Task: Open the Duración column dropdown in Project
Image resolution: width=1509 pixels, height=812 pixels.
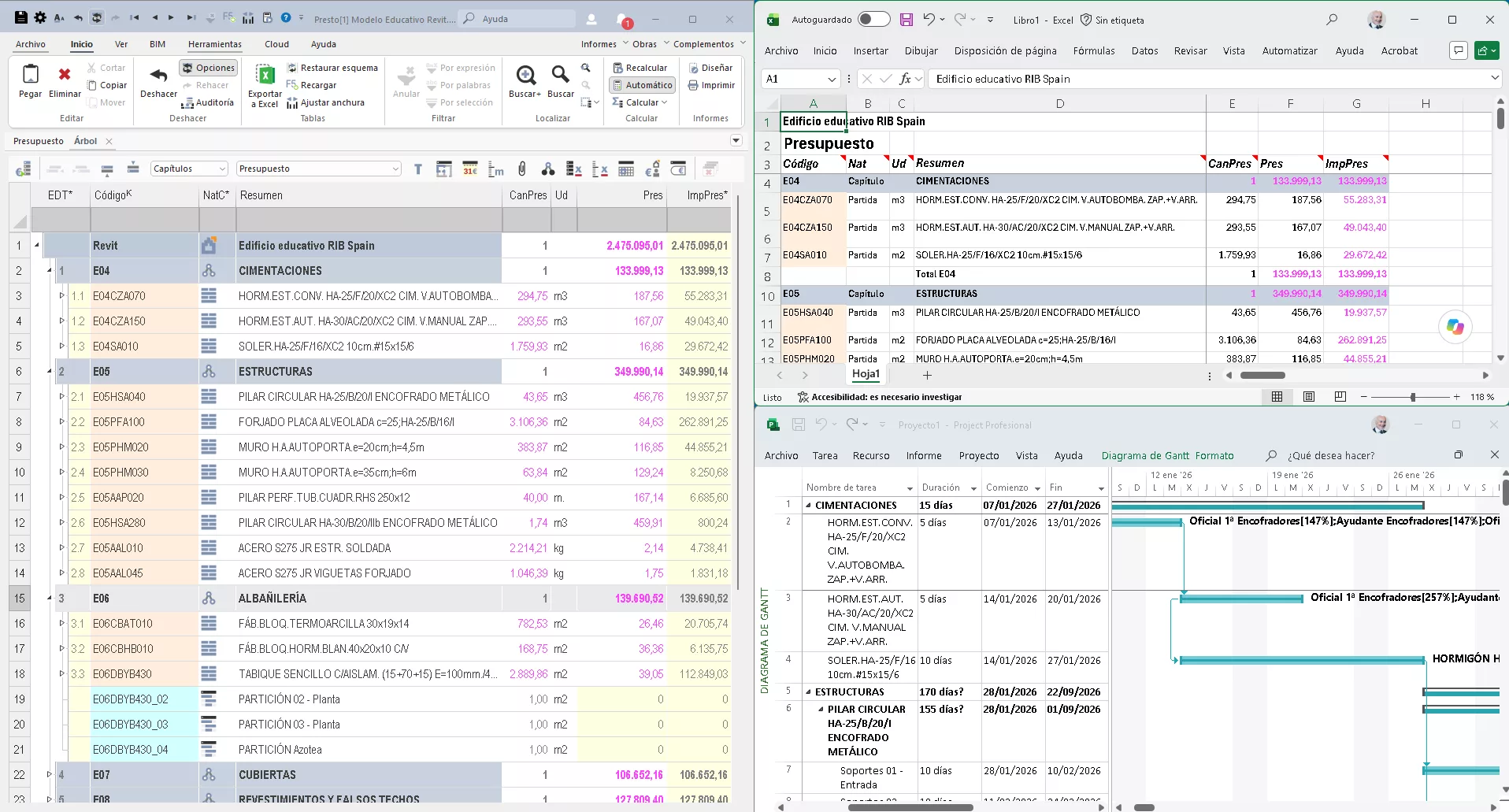Action: (973, 488)
